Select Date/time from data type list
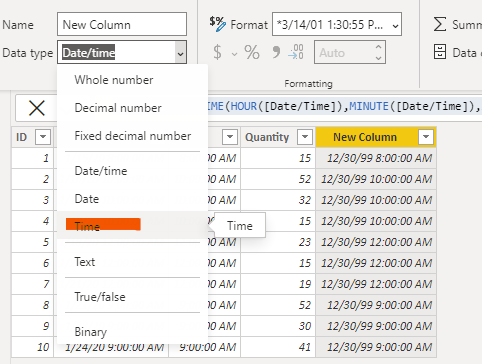This screenshot has width=482, height=364. click(x=132, y=171)
